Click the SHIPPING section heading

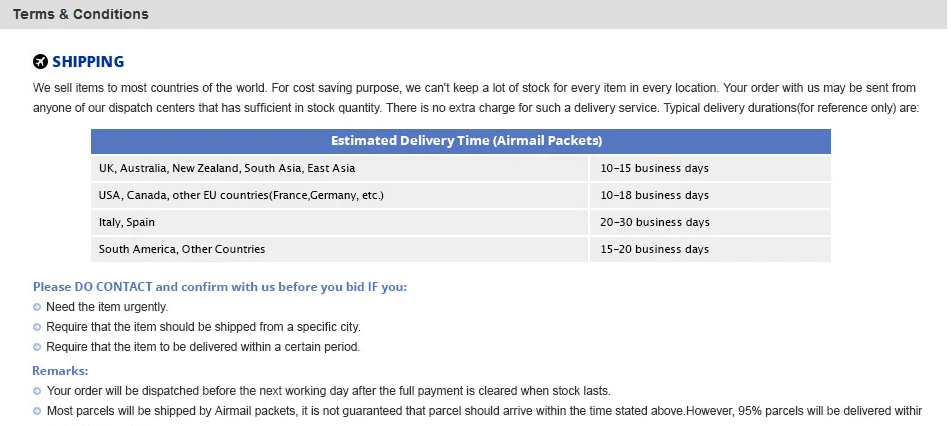click(x=88, y=62)
